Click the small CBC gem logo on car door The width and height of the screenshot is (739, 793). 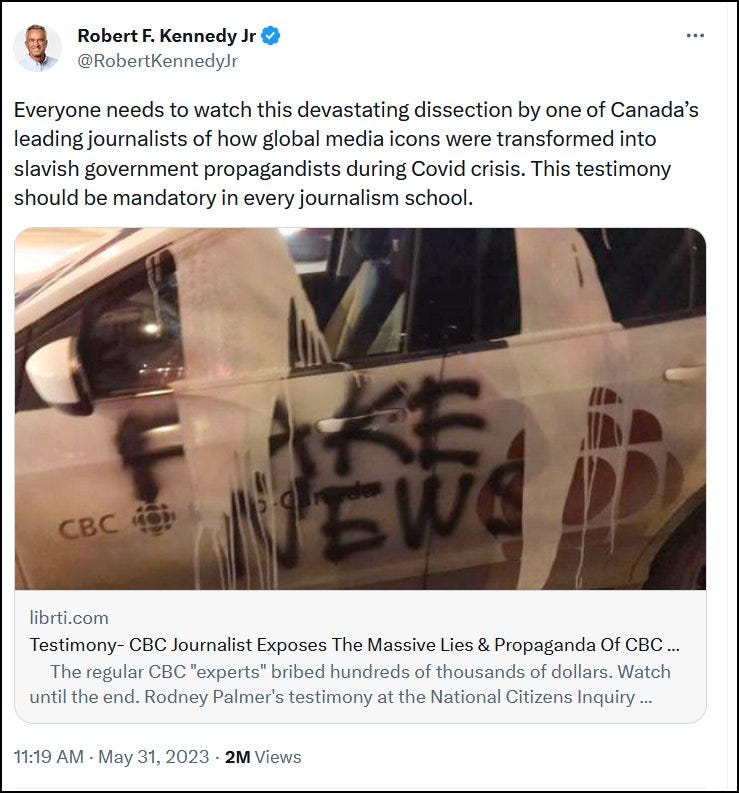[153, 519]
